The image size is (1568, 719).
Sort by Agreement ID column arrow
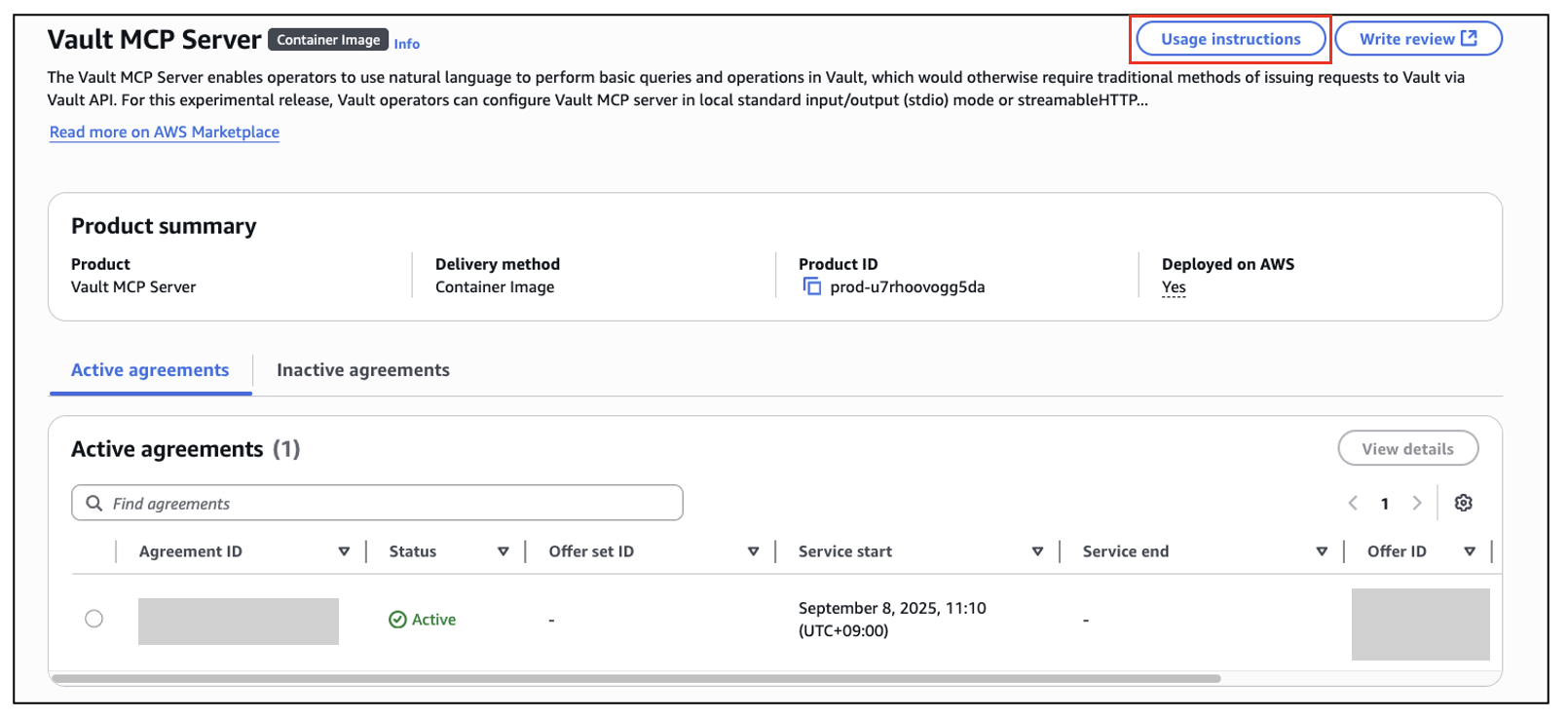pyautogui.click(x=344, y=551)
